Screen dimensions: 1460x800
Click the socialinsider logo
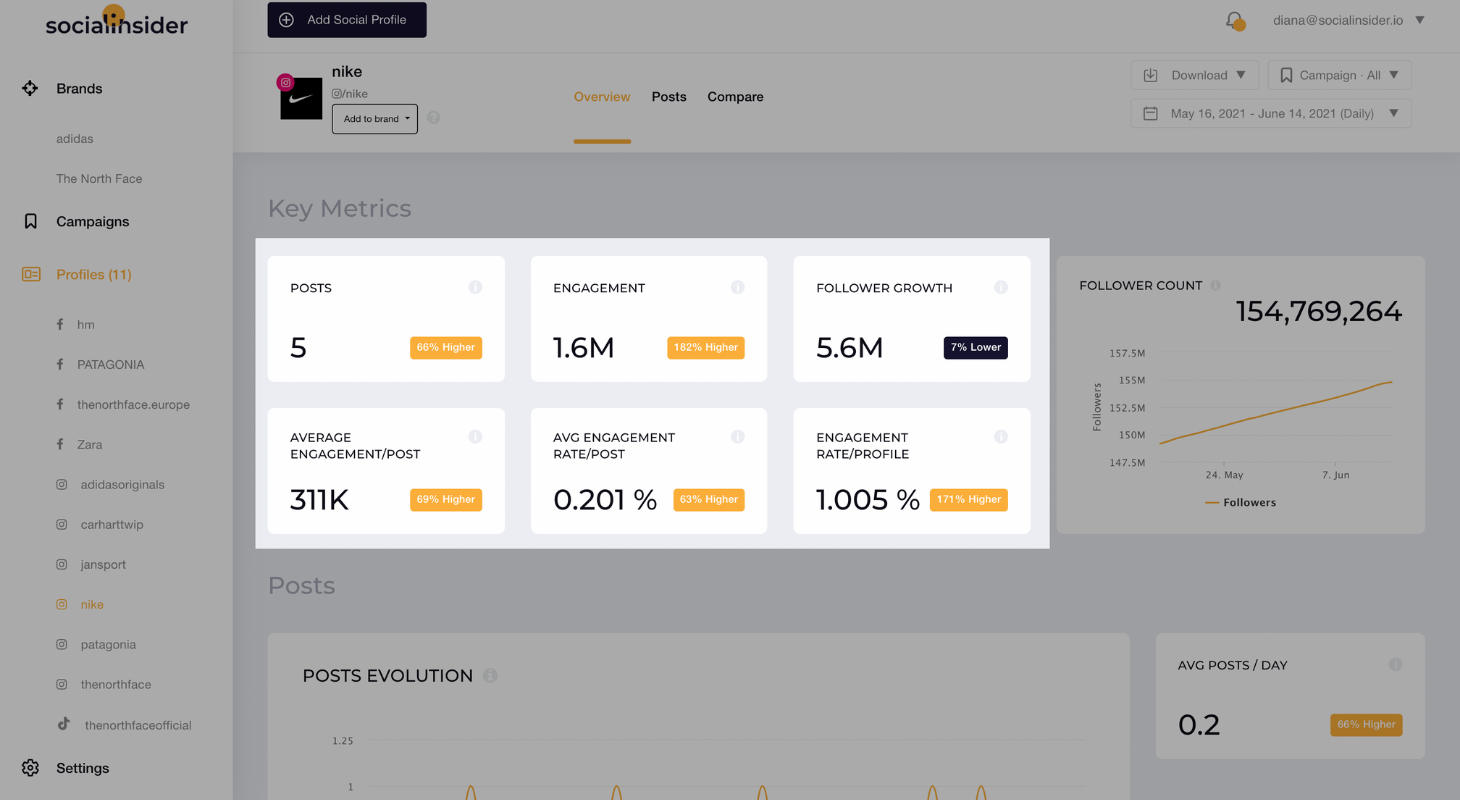coord(116,22)
